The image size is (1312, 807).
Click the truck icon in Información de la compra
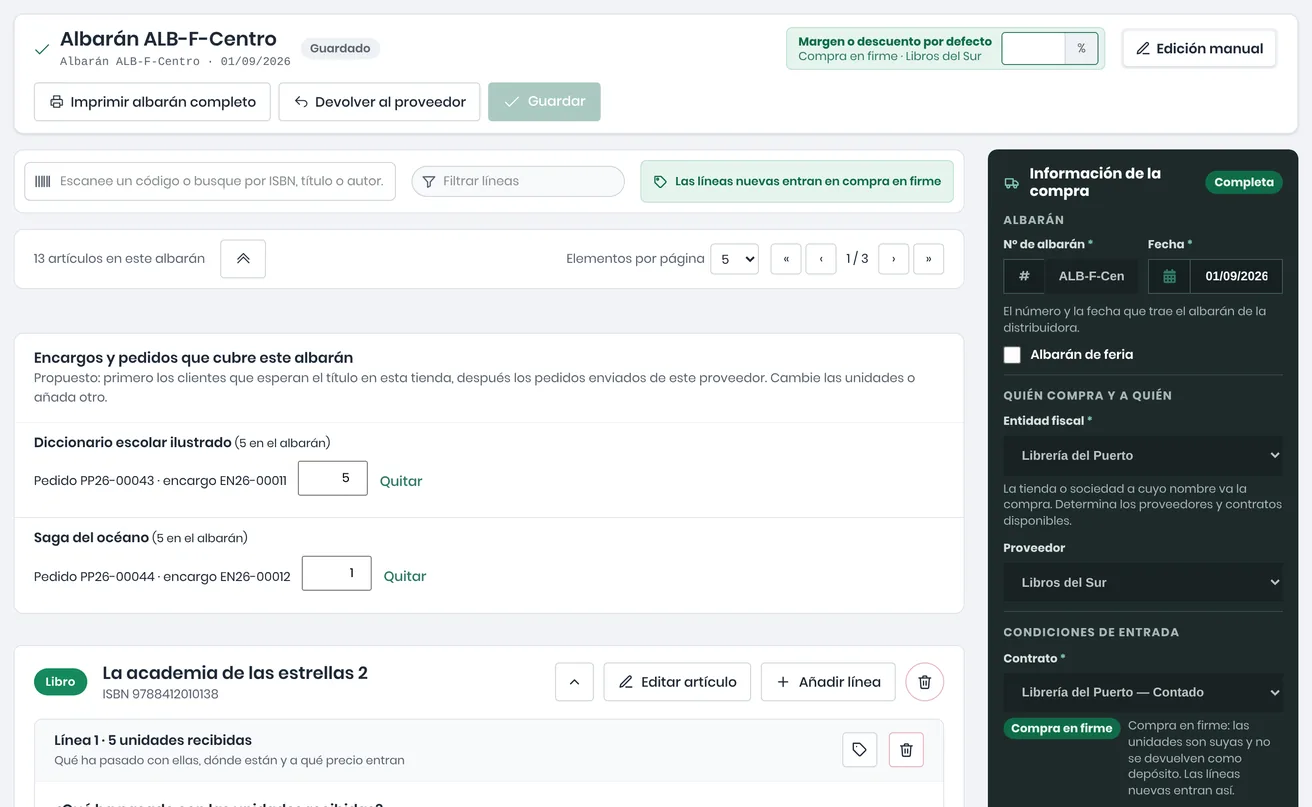tap(1012, 183)
